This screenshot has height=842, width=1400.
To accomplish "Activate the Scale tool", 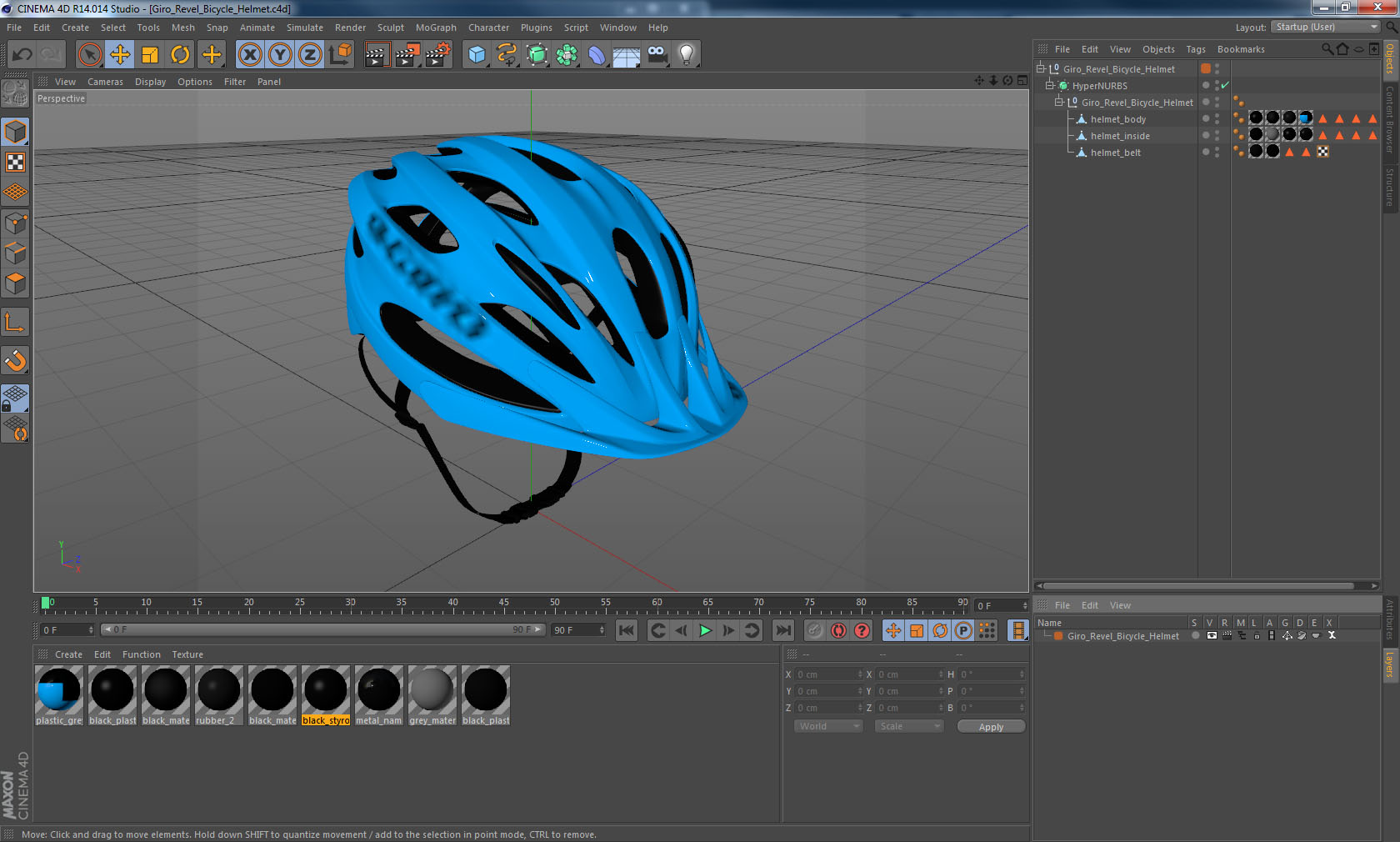I will click(150, 55).
